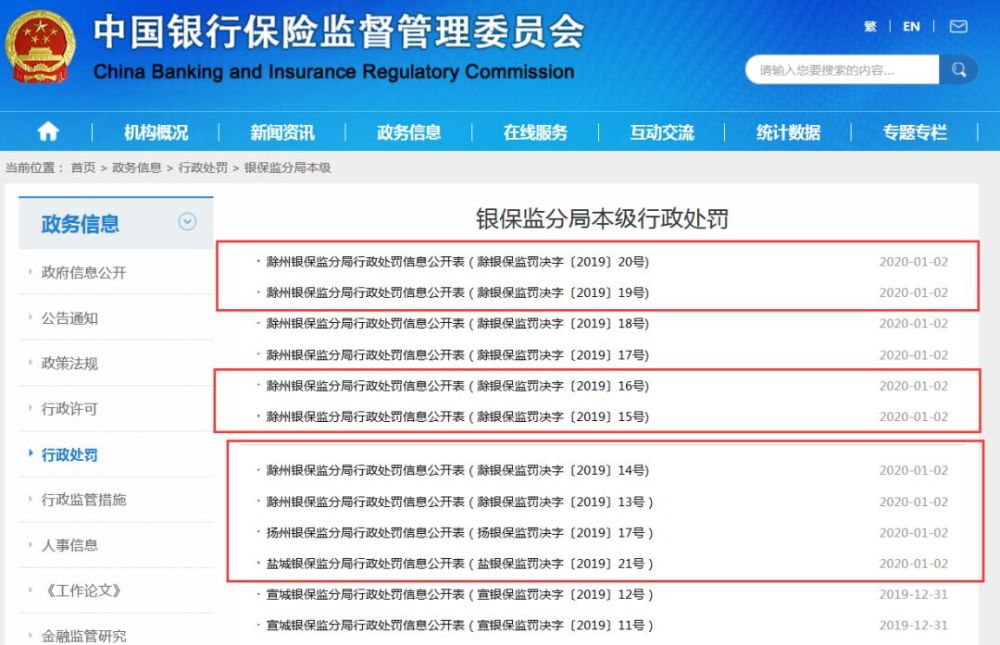
Task: Open 扬银保监罚决字〔2019〕17号 notice
Action: 459,533
